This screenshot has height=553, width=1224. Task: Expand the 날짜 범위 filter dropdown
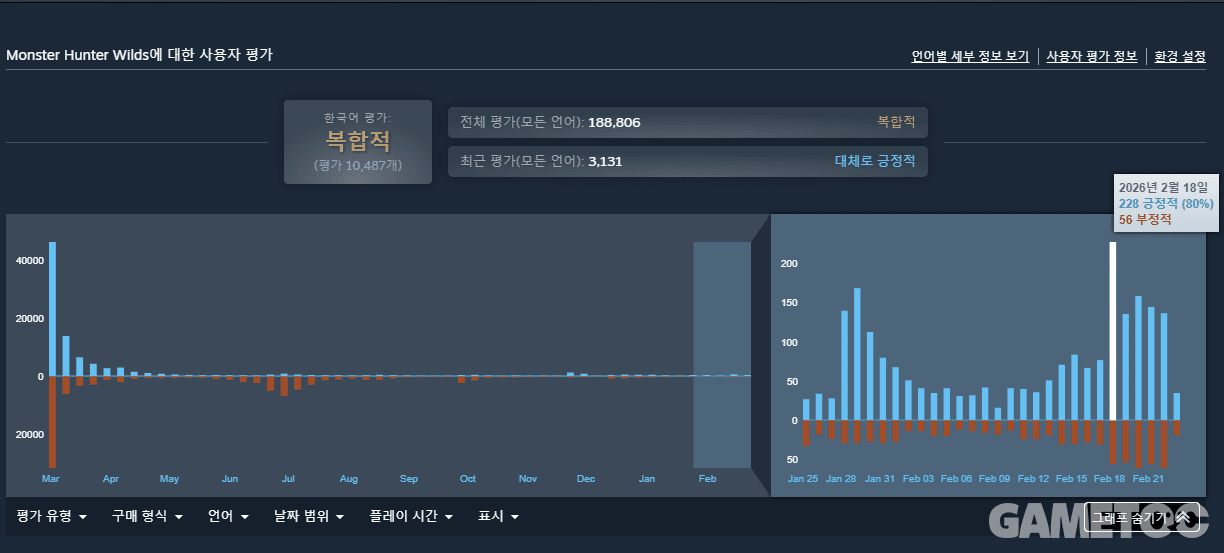pos(309,516)
